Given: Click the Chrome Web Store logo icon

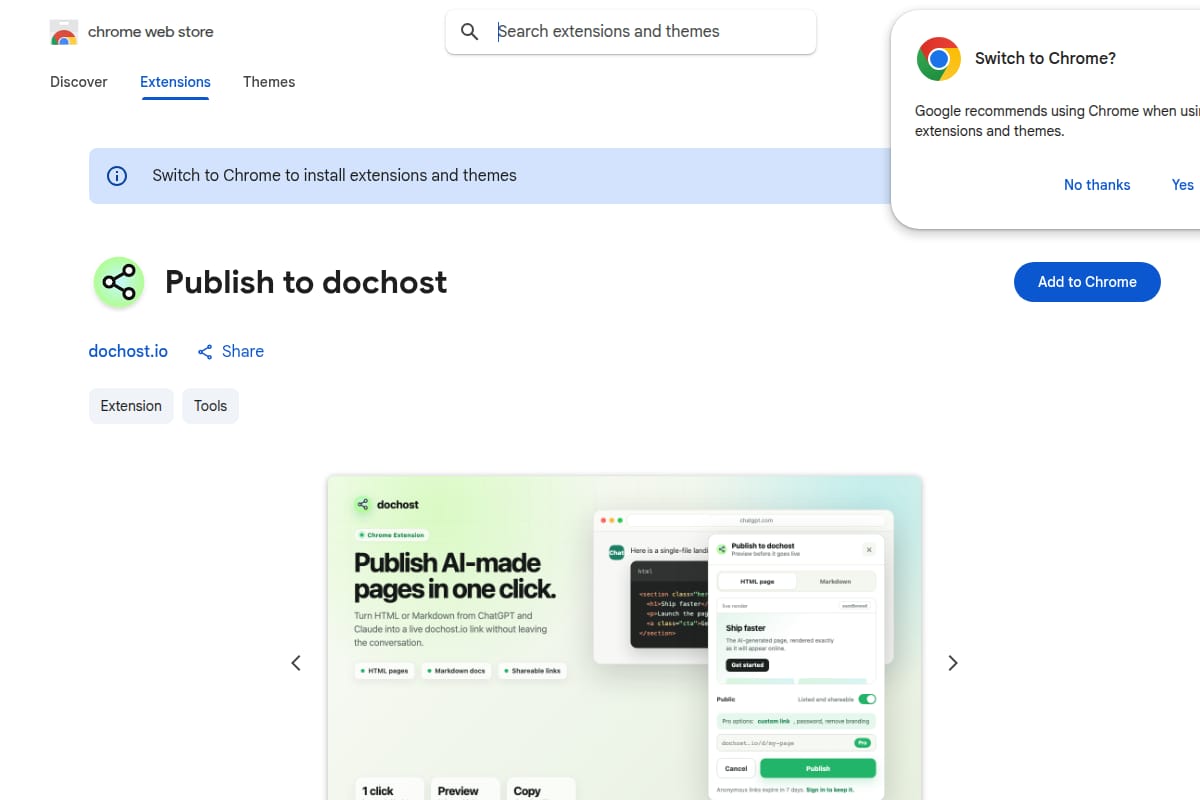Looking at the screenshot, I should click(64, 33).
